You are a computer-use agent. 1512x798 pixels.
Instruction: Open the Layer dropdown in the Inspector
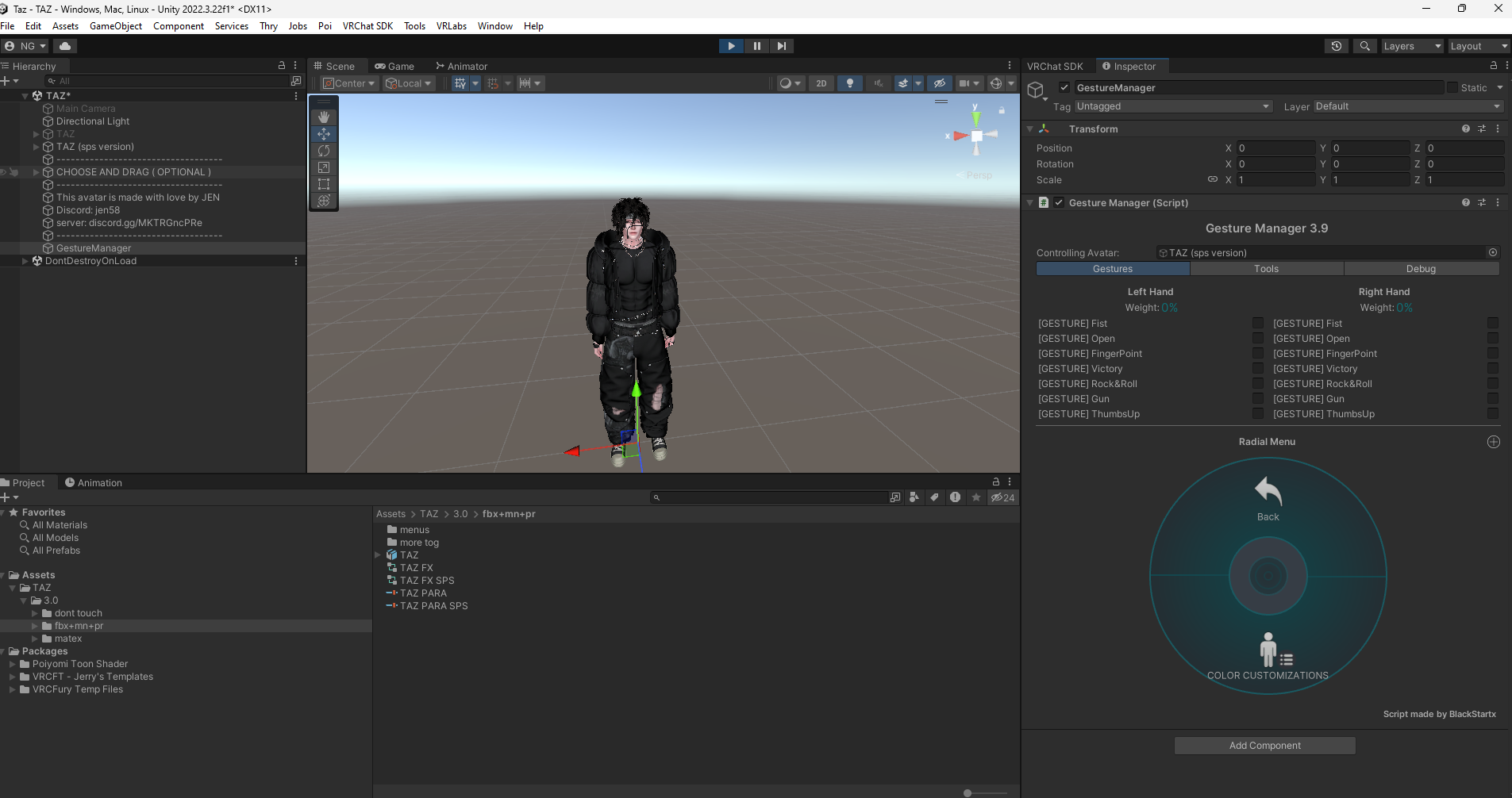tap(1408, 106)
